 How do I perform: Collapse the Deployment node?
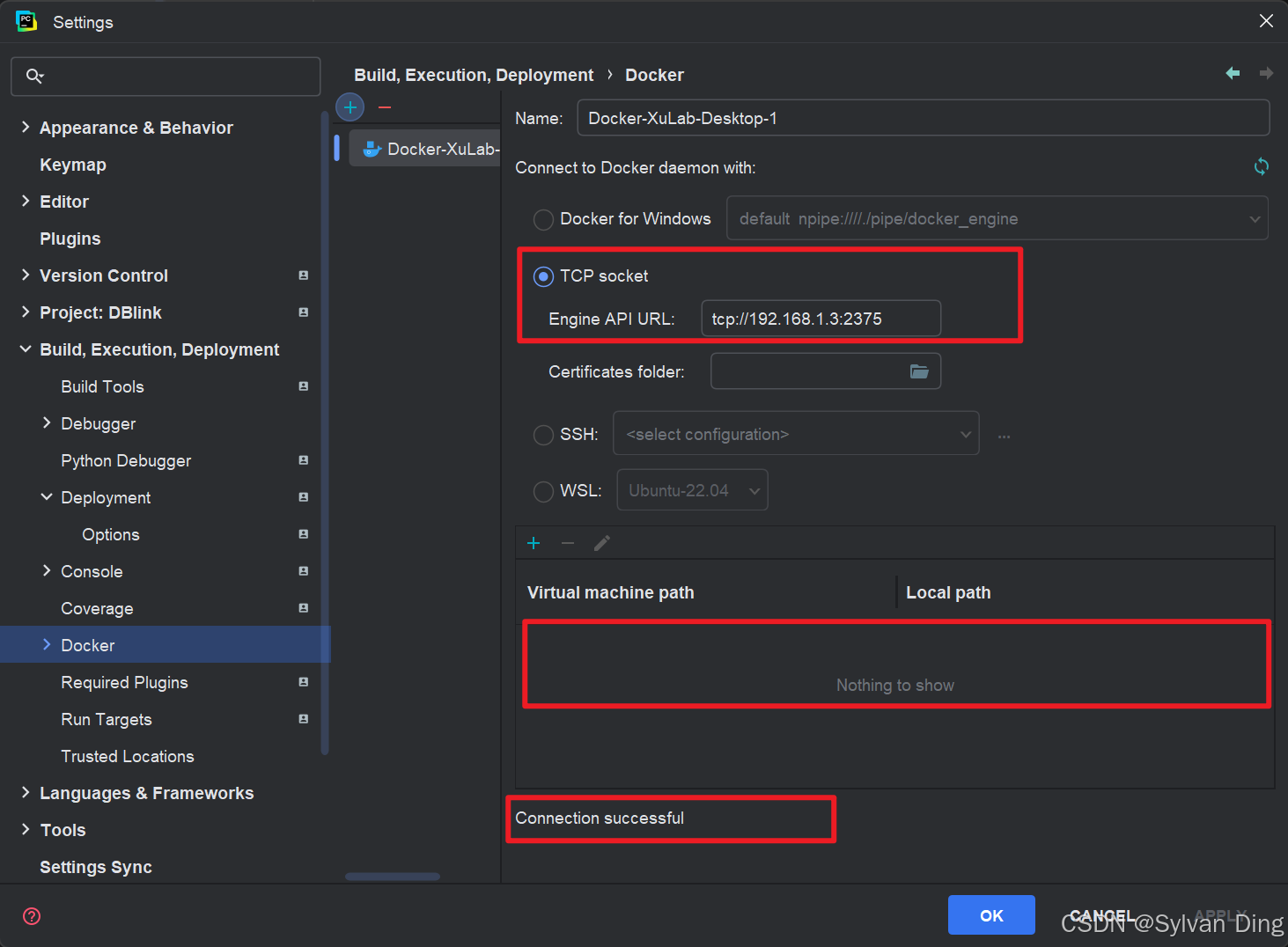click(47, 497)
